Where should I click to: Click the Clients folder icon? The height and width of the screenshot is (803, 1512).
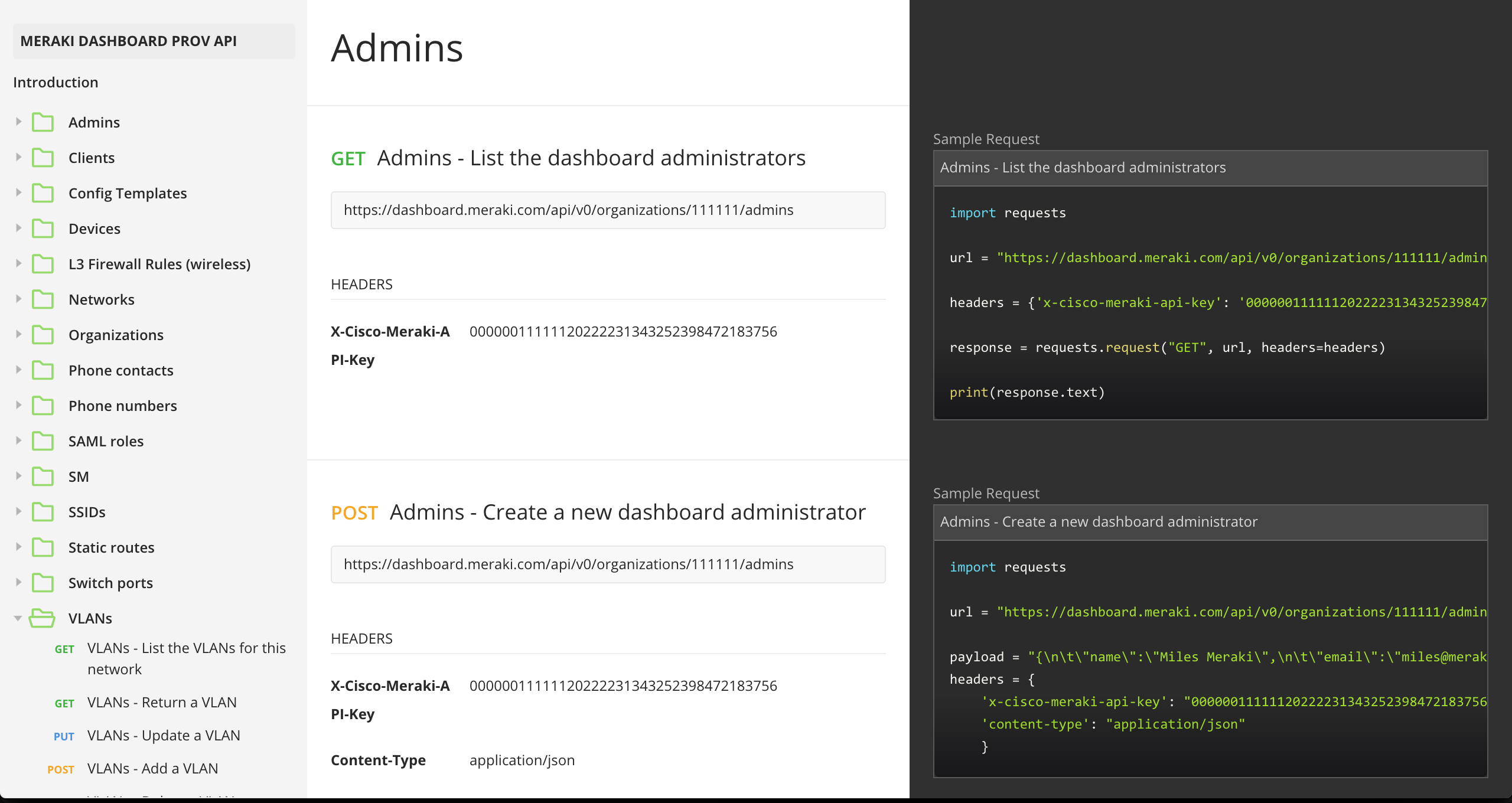click(x=43, y=158)
